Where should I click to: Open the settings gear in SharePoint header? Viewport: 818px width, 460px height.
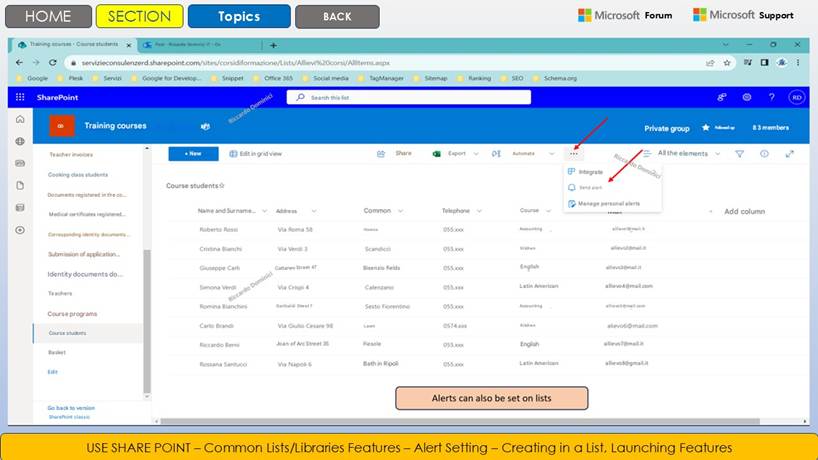(x=747, y=97)
